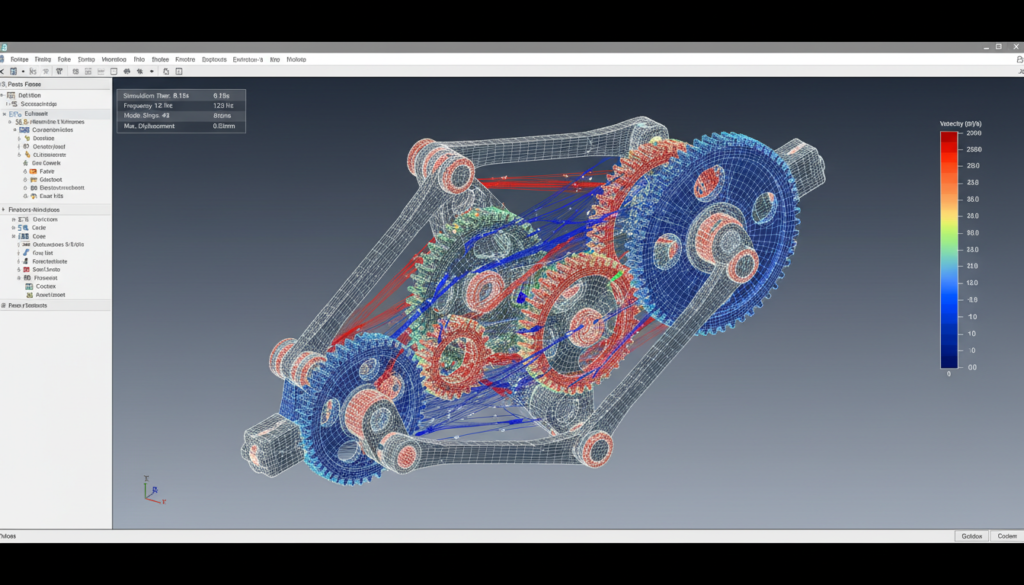
Task: Click the Posts Fiose panel header
Action: click(56, 84)
